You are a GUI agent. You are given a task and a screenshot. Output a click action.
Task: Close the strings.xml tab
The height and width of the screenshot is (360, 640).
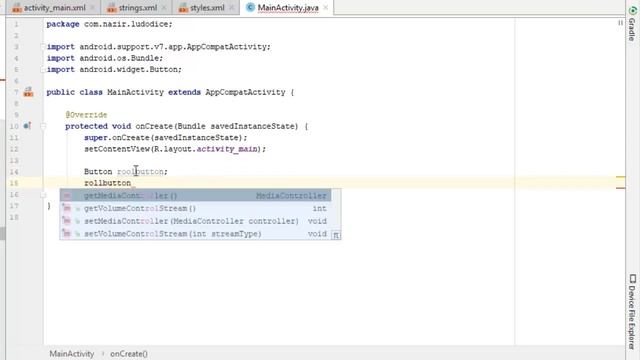point(164,8)
